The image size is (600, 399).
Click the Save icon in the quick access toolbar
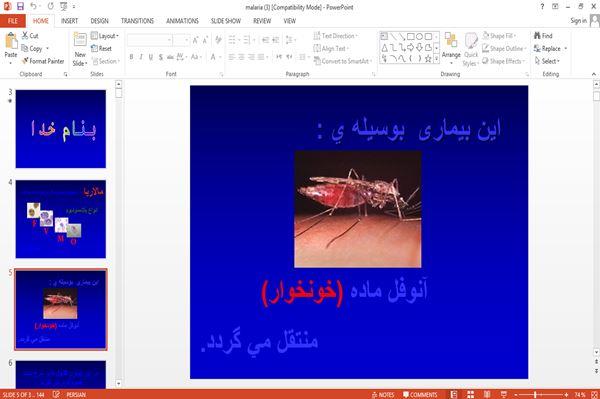coord(20,7)
